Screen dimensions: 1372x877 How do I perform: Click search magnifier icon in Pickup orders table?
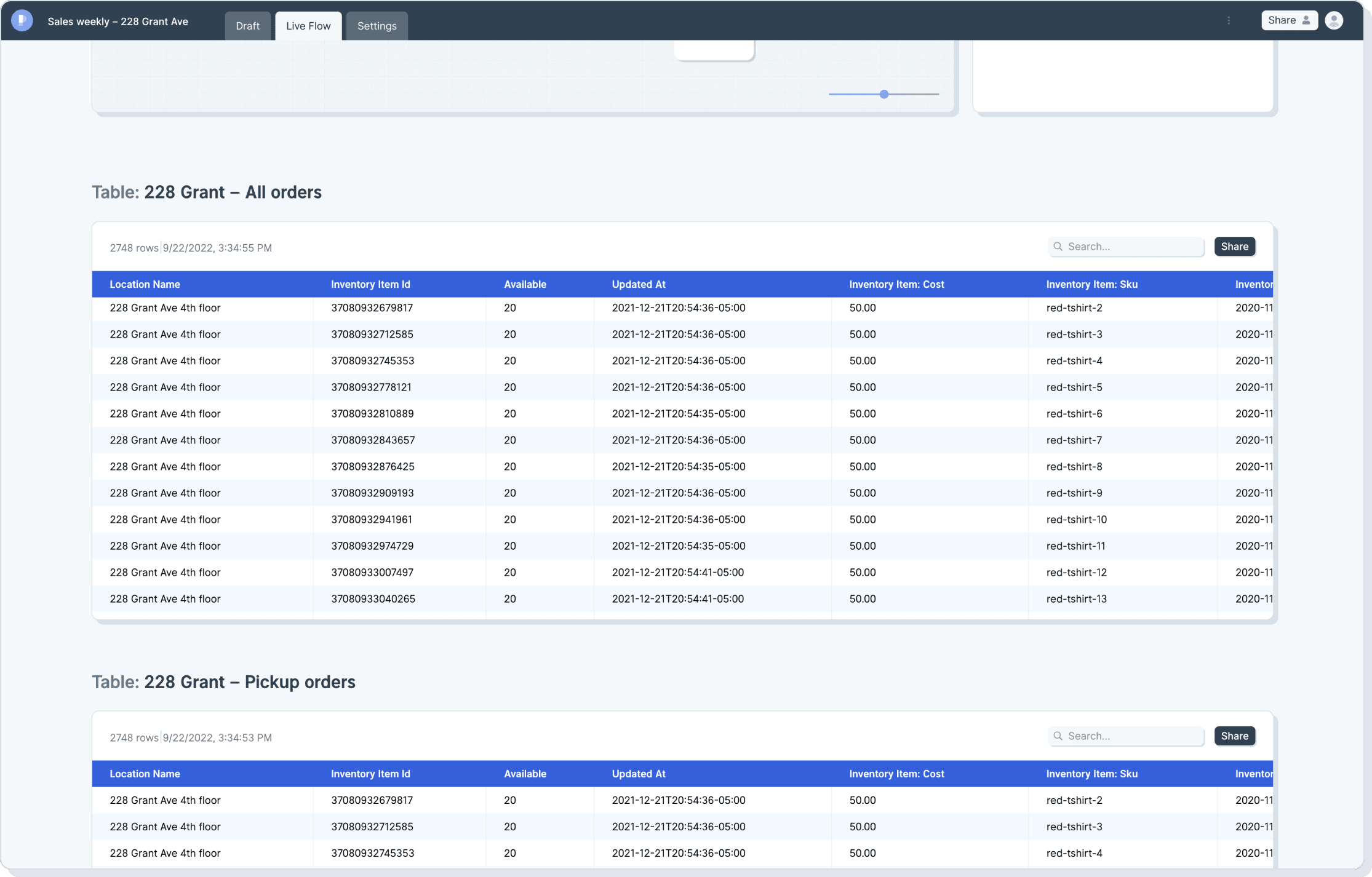tap(1058, 736)
